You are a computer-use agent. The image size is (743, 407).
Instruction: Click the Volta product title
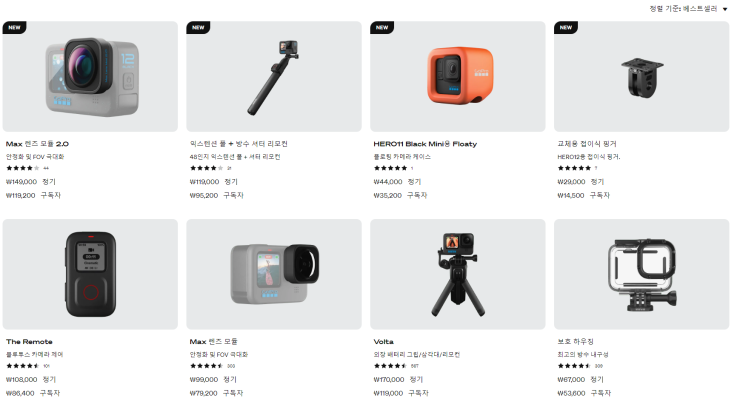click(383, 342)
